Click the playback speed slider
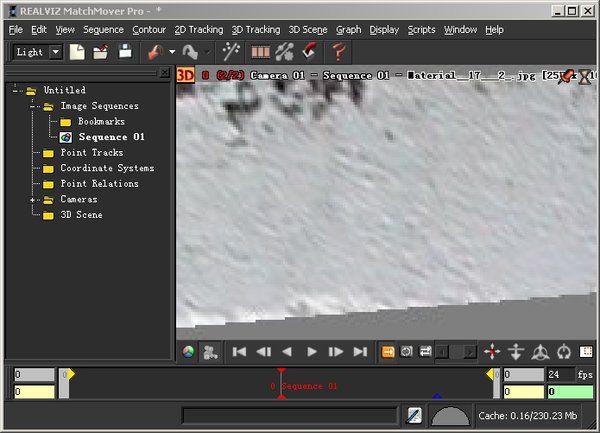 pos(456,352)
